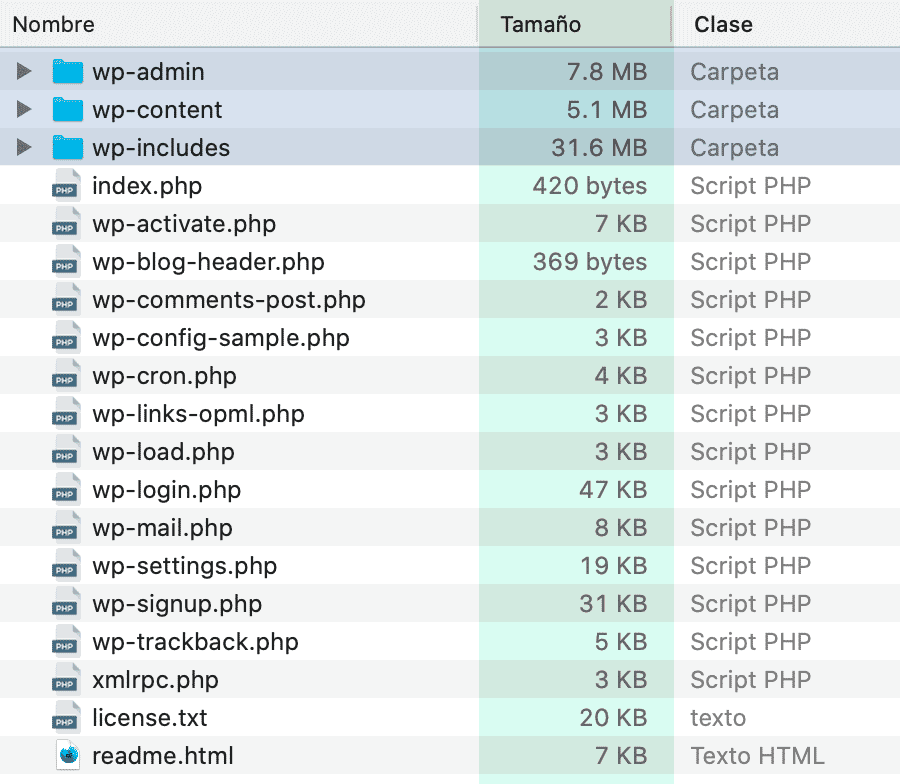
Task: Click the PHP icon of wp-mail.php
Action: point(65,527)
